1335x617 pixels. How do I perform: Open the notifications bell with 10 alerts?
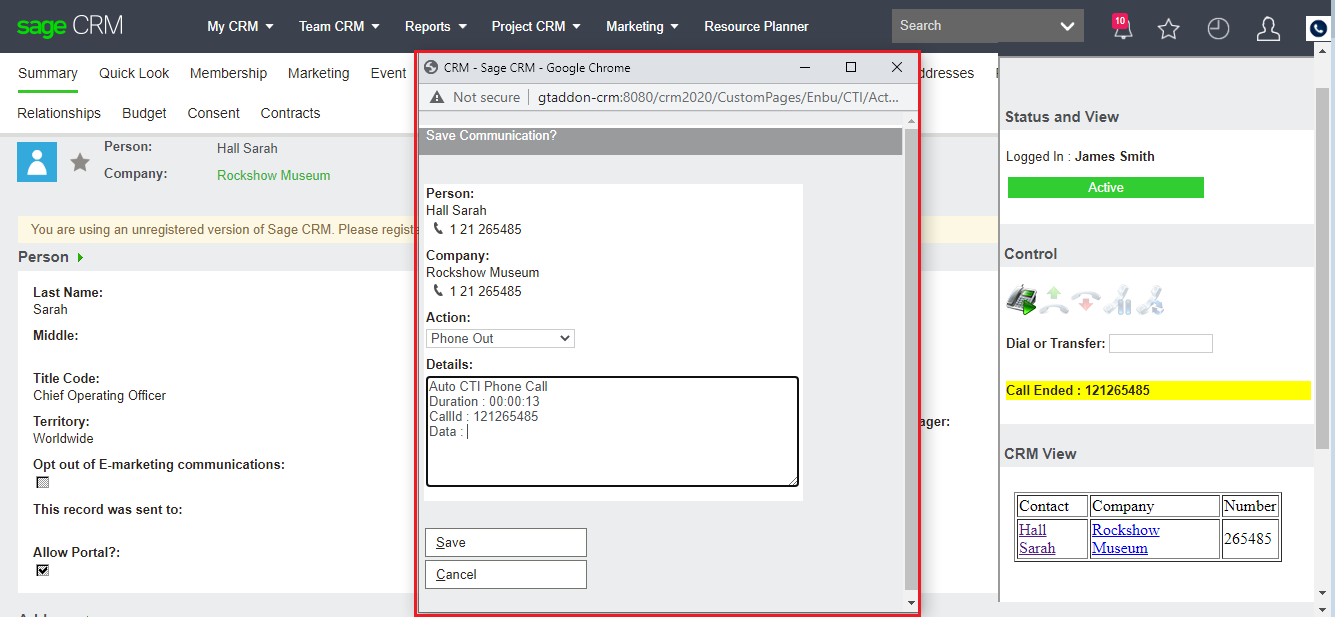1122,27
